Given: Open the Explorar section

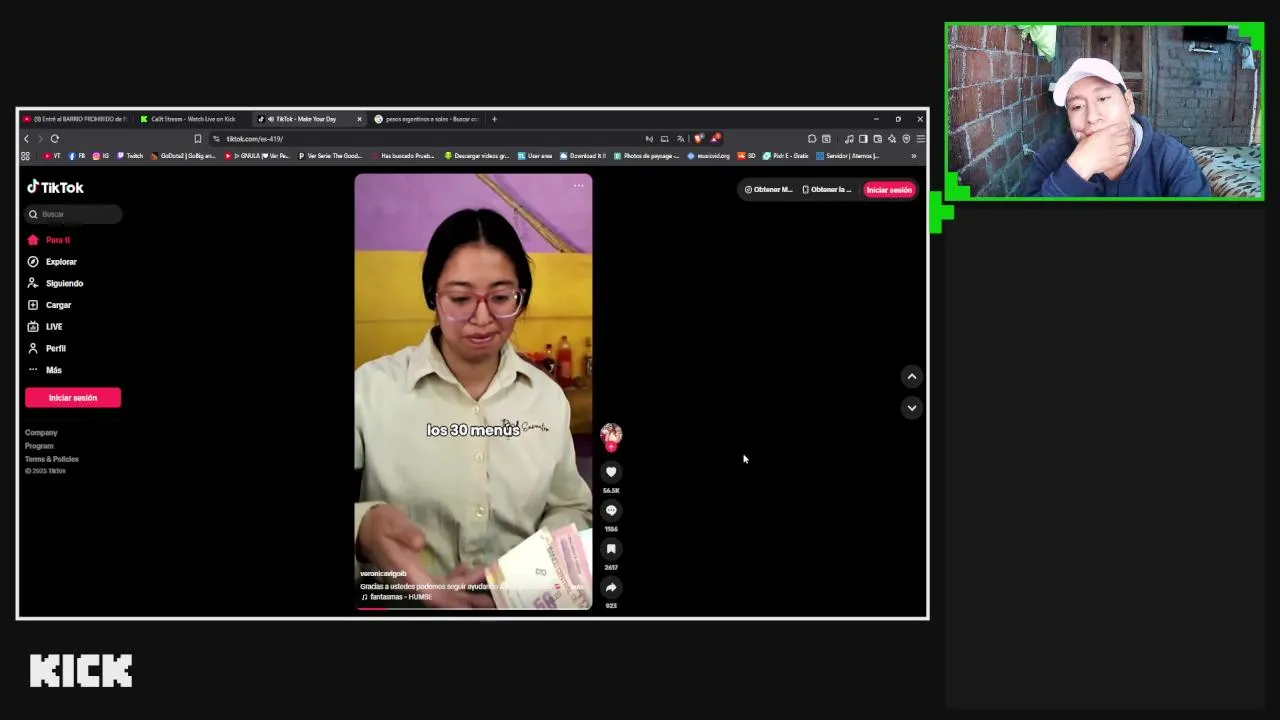Looking at the screenshot, I should click(52, 262).
